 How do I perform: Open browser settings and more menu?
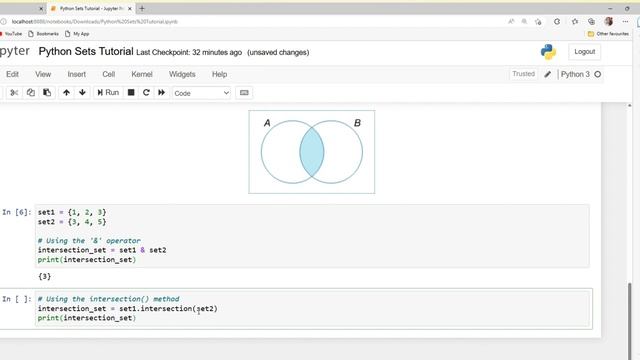tap(625, 22)
